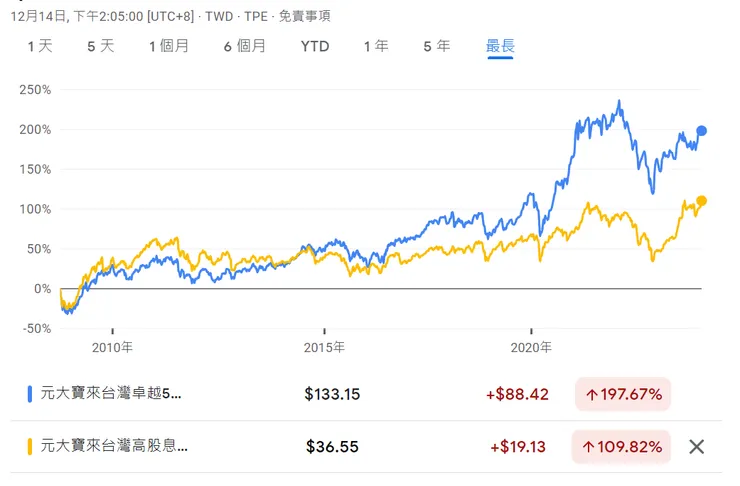
Task: Switch chart to YTD
Action: point(315,46)
